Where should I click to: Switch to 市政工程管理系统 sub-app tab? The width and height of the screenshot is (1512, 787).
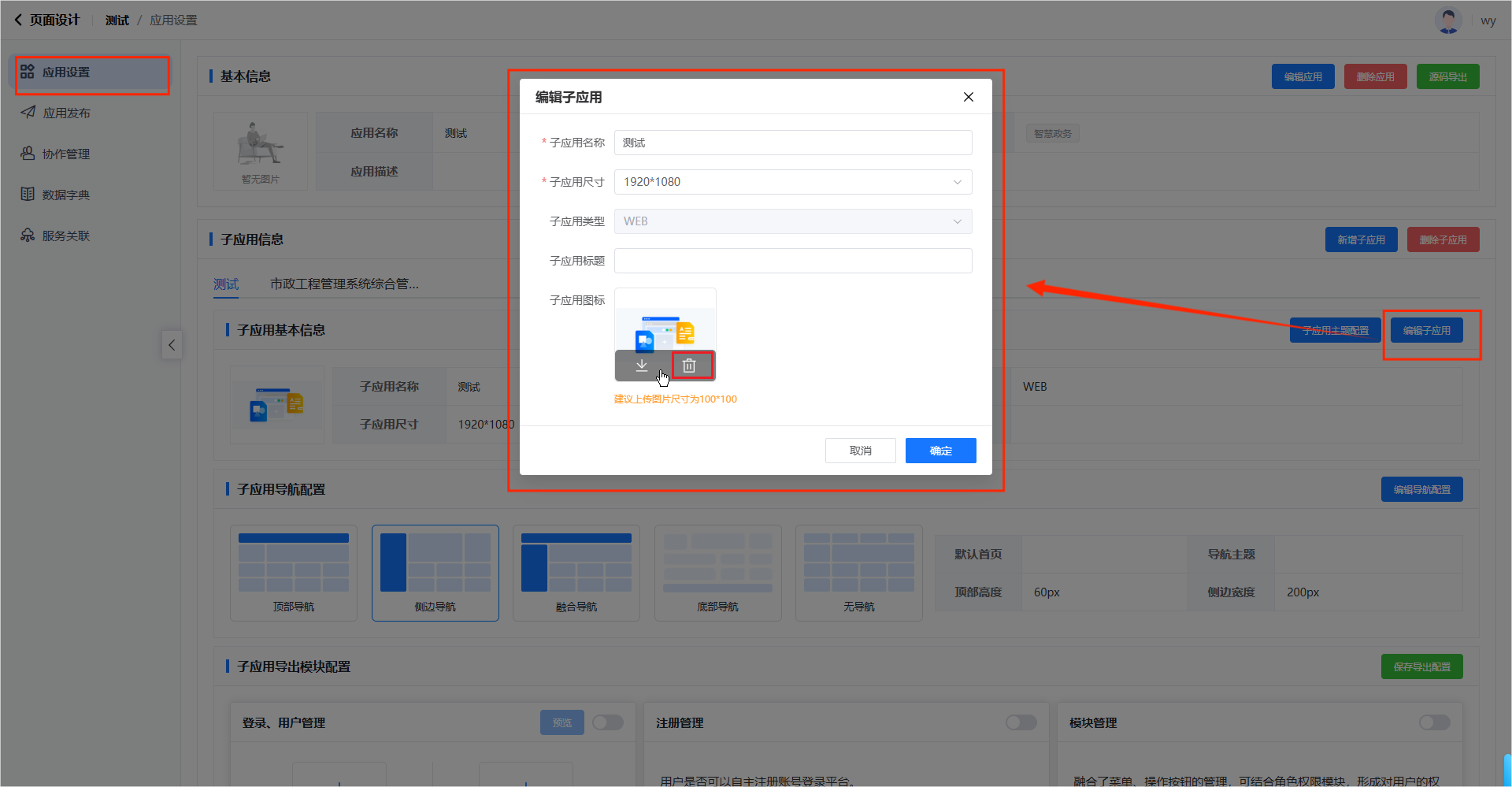coord(344,284)
